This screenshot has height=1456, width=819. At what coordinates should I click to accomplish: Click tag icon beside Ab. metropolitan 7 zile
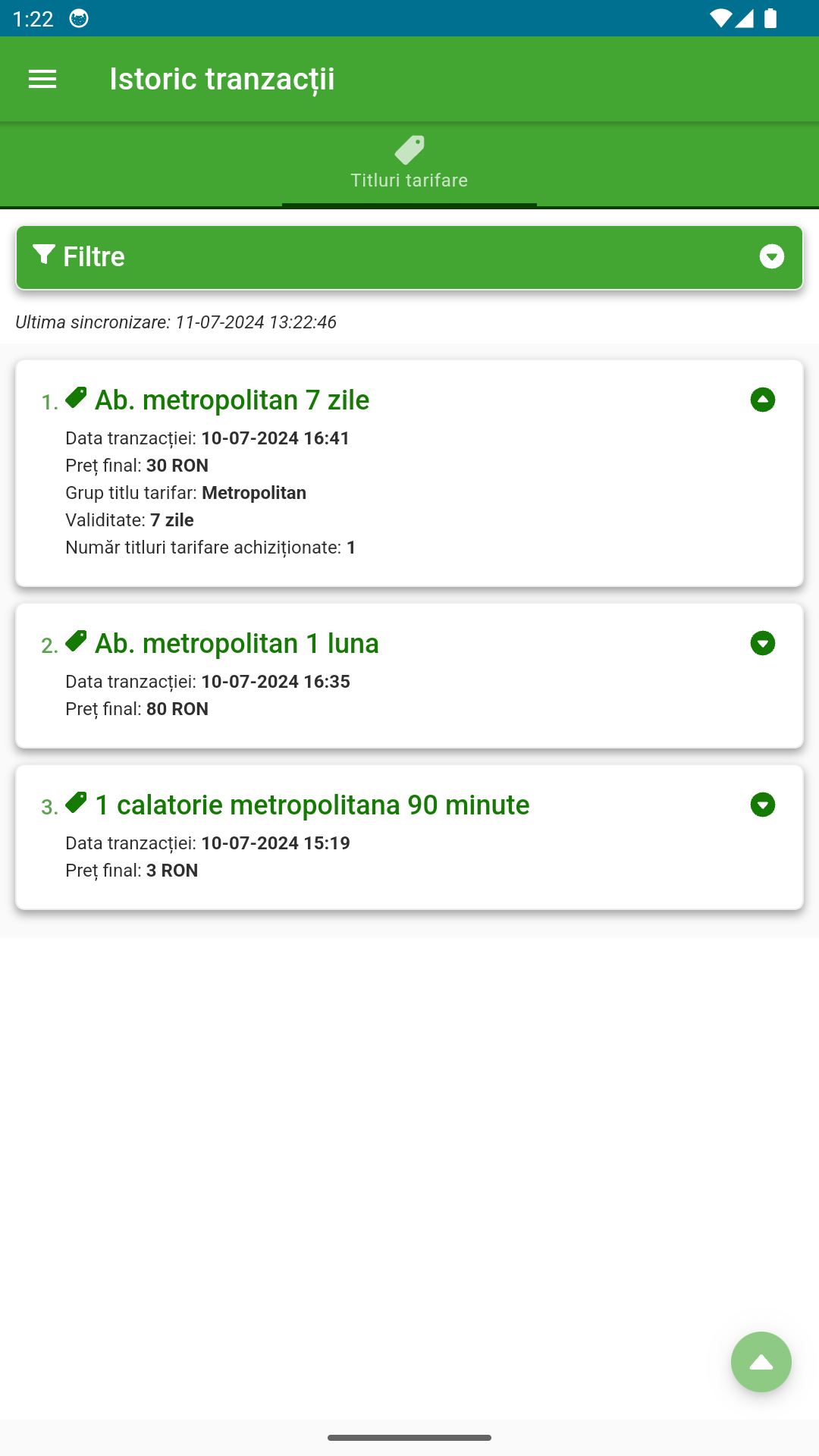[76, 397]
